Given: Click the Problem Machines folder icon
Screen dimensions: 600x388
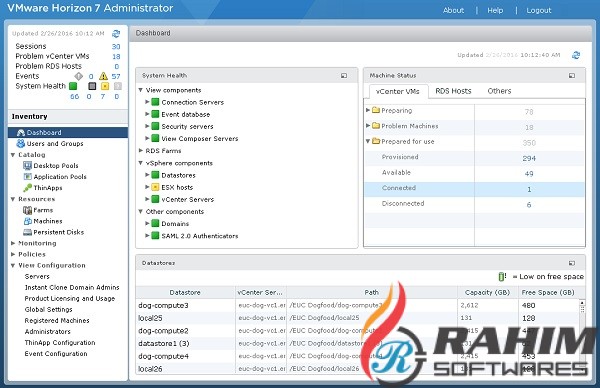Looking at the screenshot, I should tap(376, 126).
